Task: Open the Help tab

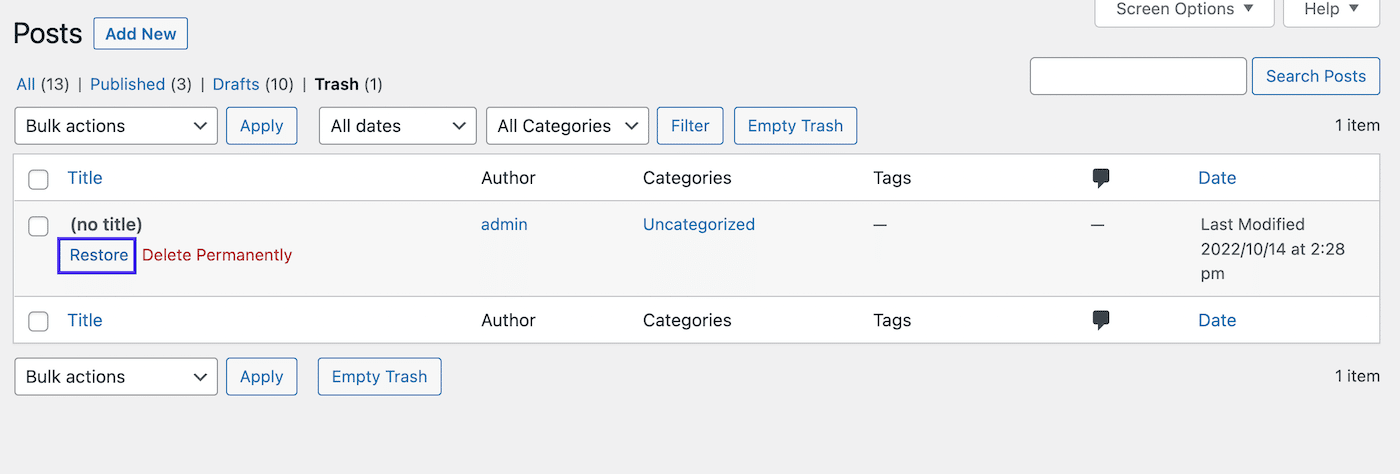Action: (x=1332, y=10)
